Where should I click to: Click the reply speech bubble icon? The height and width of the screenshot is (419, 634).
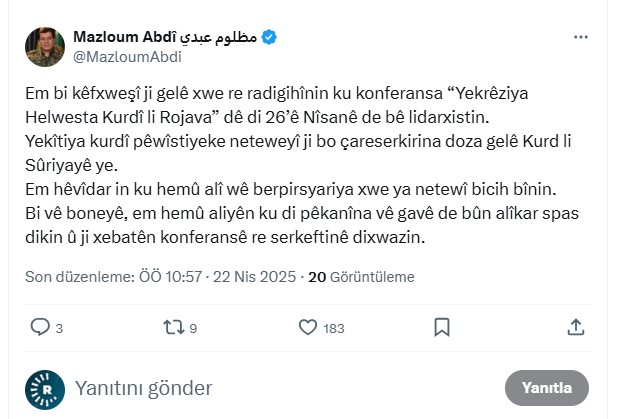[40, 327]
